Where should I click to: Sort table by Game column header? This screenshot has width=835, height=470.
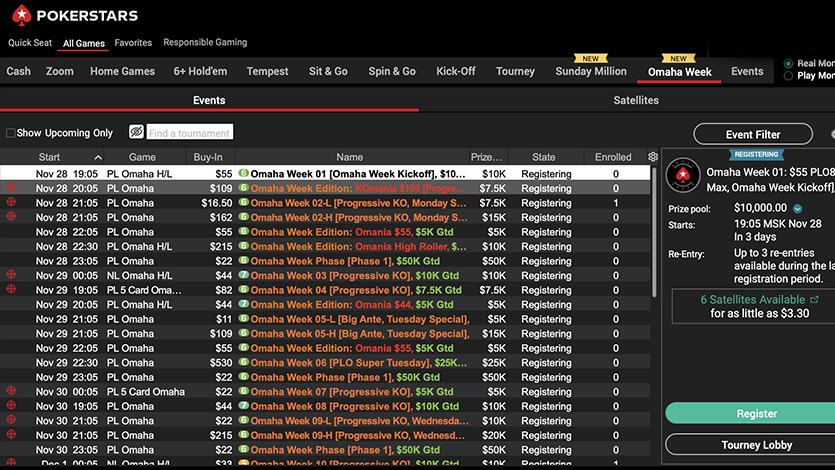tap(142, 157)
